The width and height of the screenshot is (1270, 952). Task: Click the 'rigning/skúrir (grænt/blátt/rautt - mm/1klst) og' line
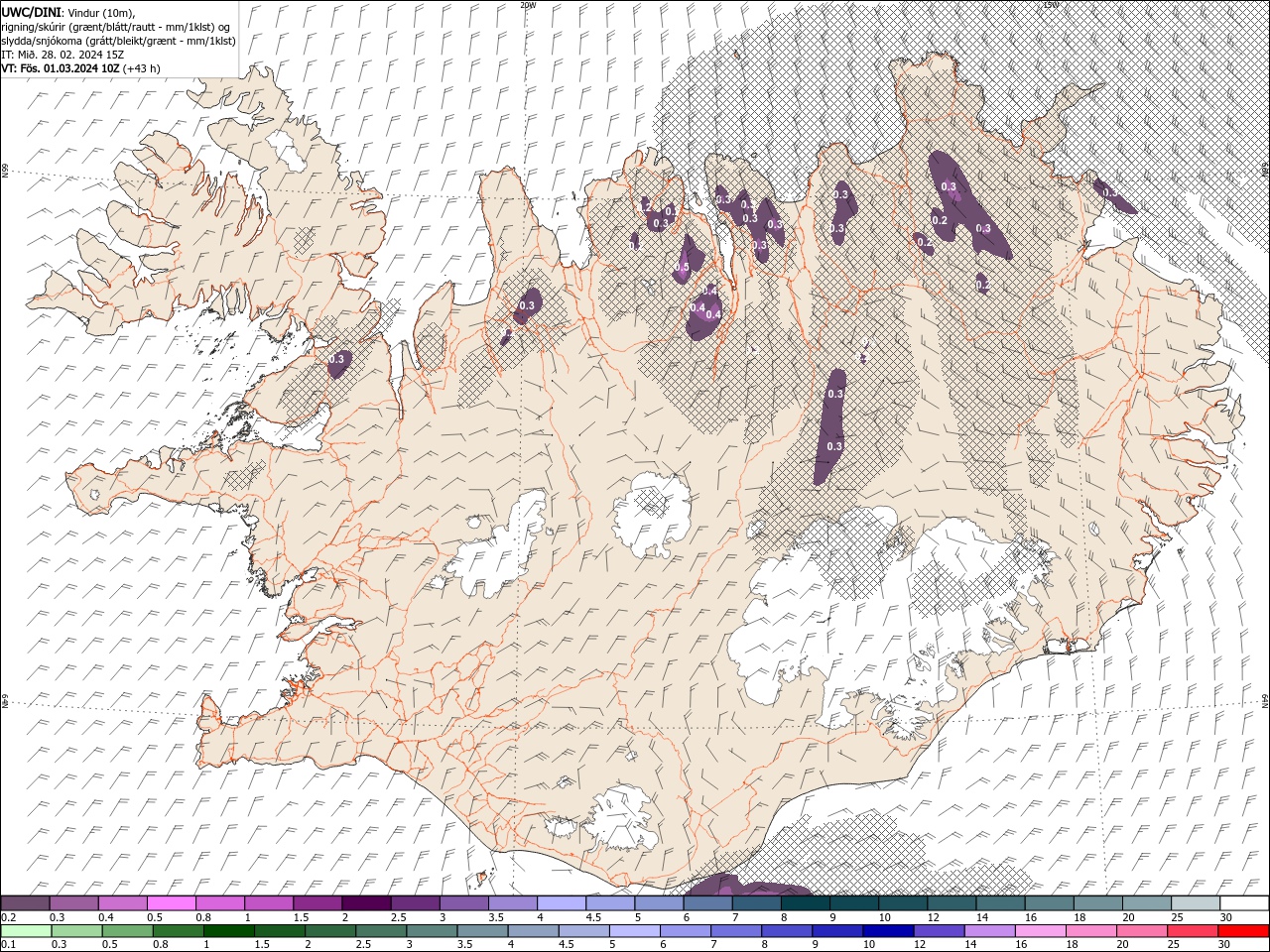(116, 26)
